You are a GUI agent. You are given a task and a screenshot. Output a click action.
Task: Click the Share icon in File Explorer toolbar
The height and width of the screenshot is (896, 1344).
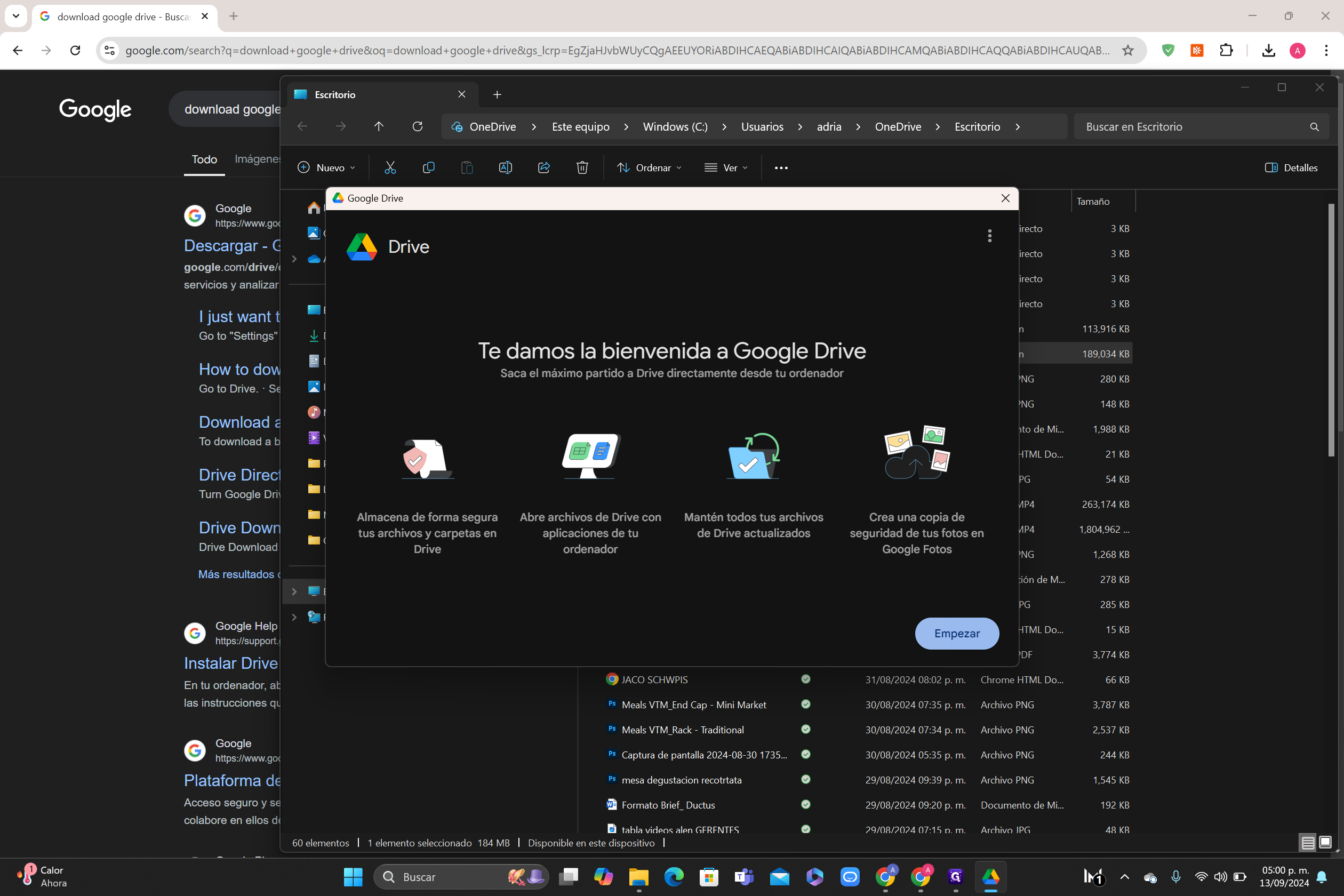[543, 167]
